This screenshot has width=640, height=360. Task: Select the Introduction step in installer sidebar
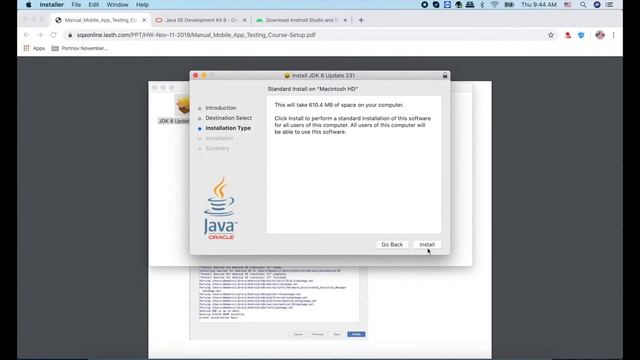[221, 108]
